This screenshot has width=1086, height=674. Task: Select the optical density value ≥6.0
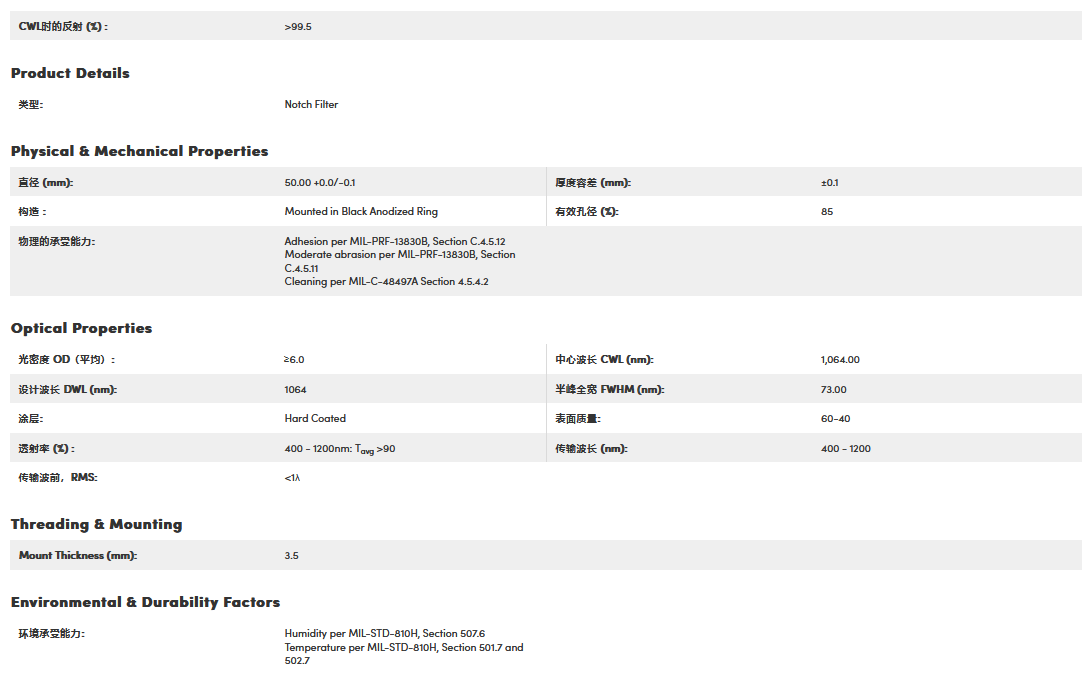[x=294, y=359]
